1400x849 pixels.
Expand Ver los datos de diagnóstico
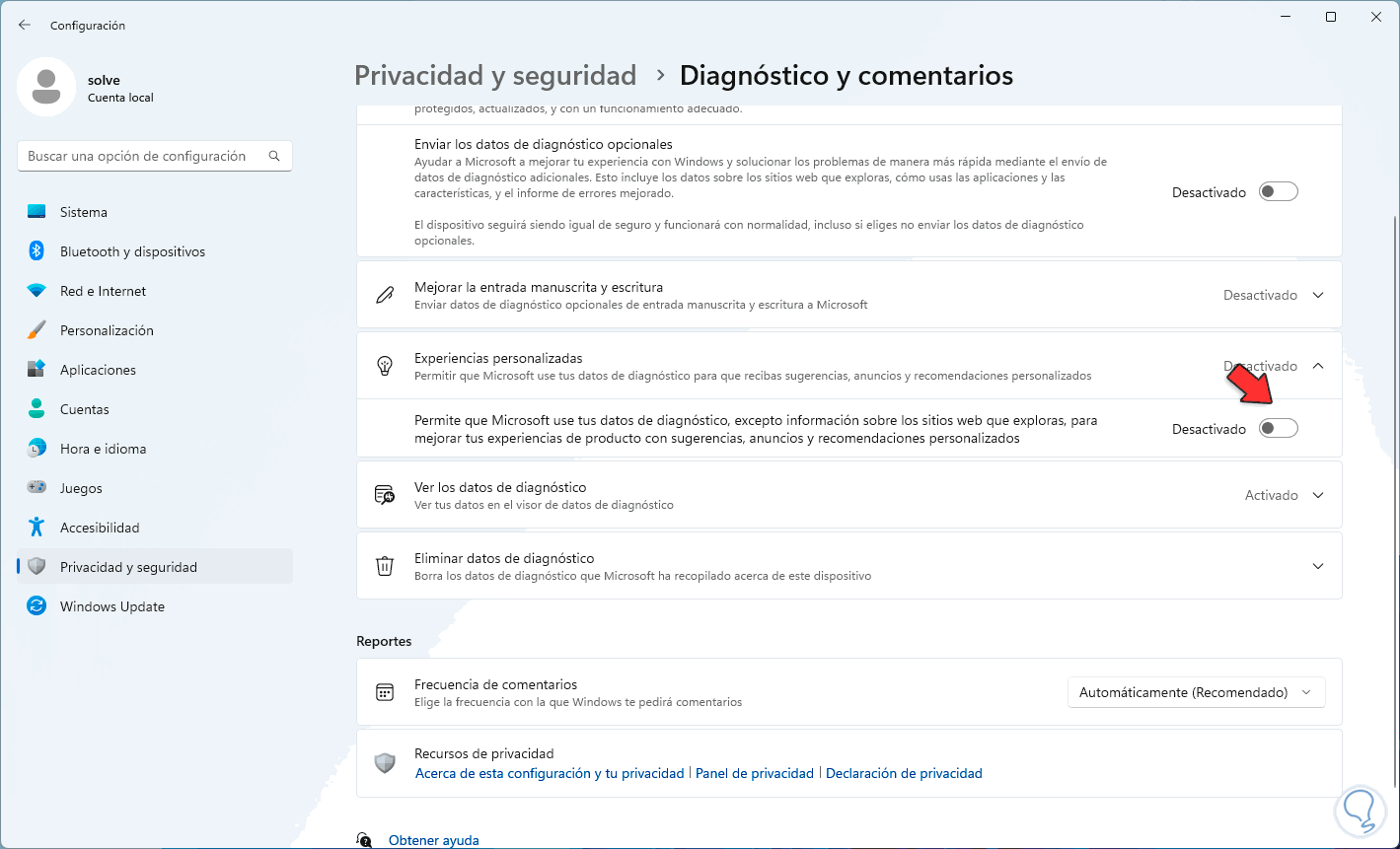[x=1318, y=495]
